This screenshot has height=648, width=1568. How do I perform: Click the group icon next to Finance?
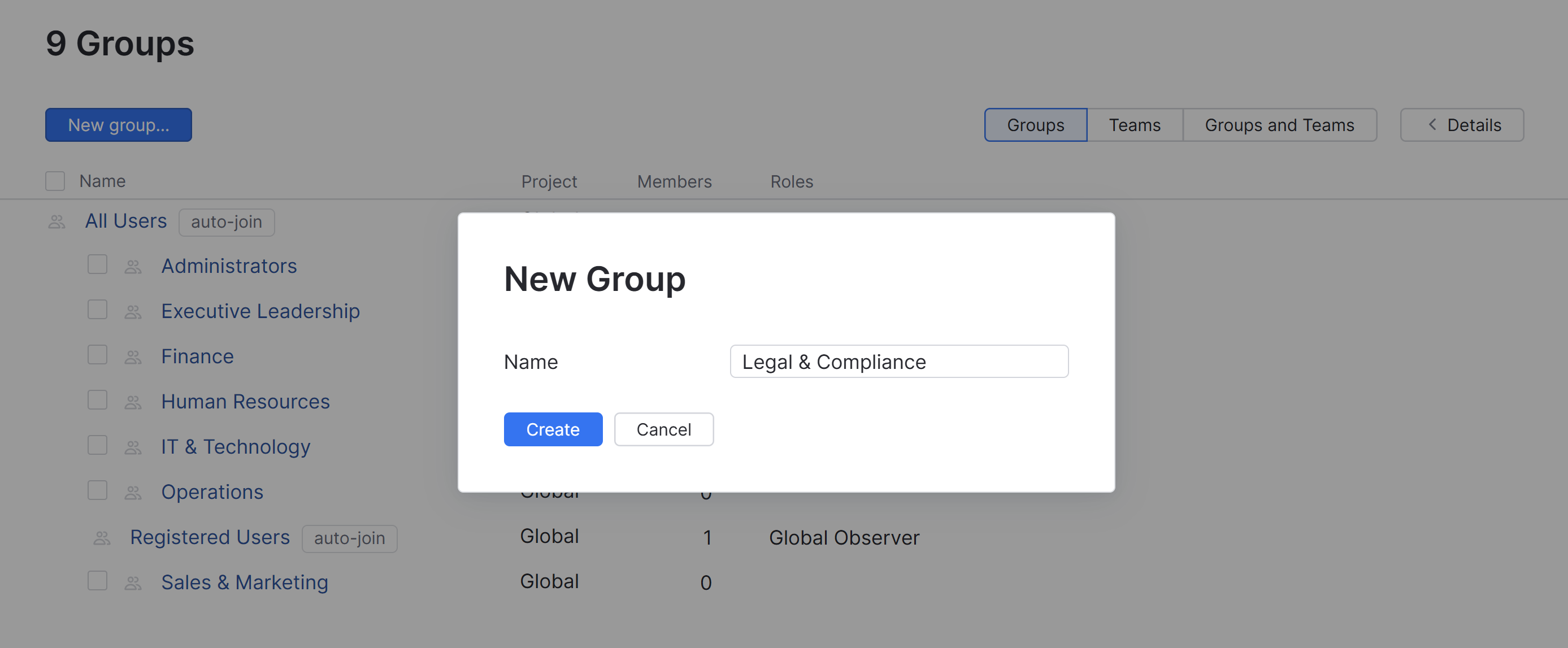(133, 356)
